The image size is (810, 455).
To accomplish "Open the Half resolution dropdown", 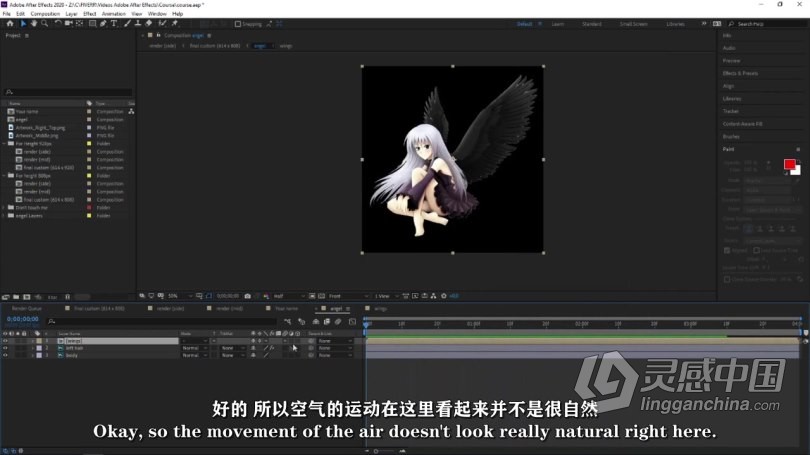I will 288,296.
